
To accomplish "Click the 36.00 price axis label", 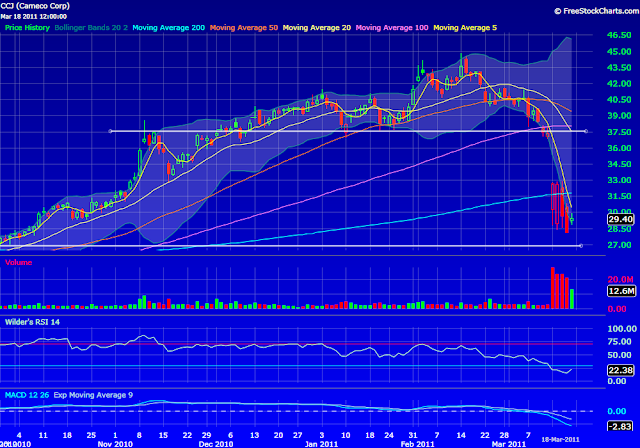I will point(619,148).
